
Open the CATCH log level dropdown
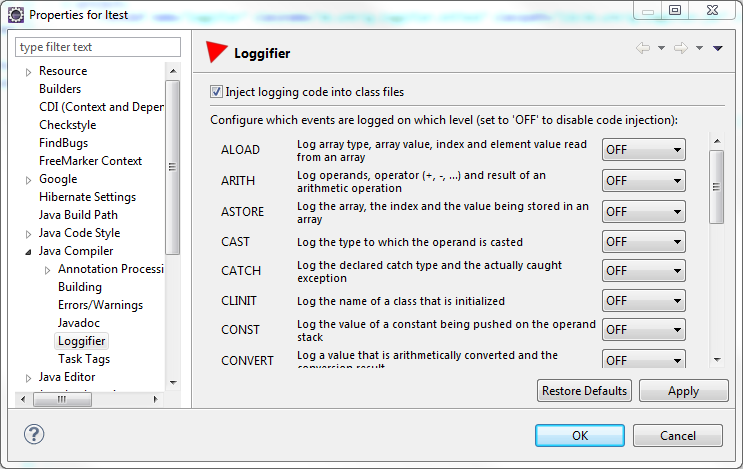click(x=643, y=271)
